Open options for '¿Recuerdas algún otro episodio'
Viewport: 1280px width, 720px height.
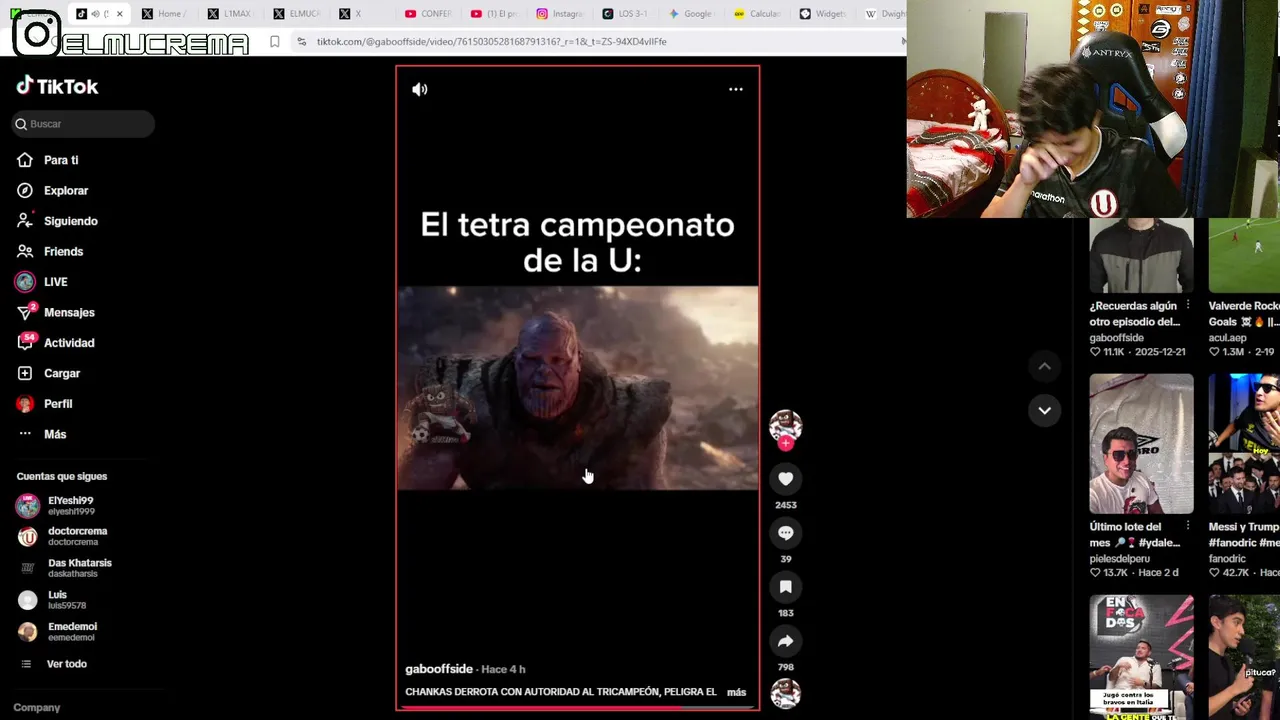[x=1188, y=306]
